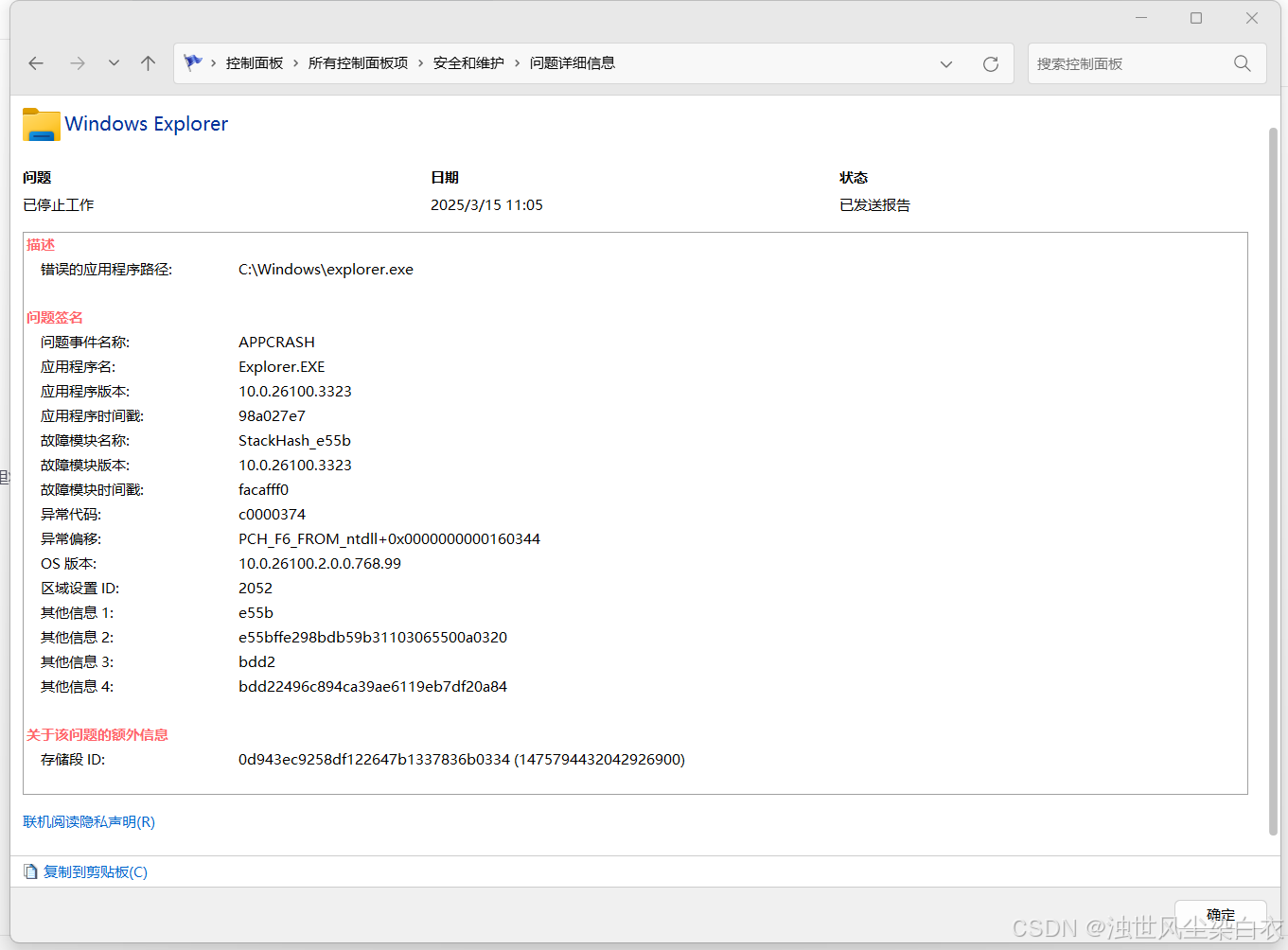1288x950 pixels.
Task: Select 问题详细信息 breadcrumb
Action: (573, 63)
